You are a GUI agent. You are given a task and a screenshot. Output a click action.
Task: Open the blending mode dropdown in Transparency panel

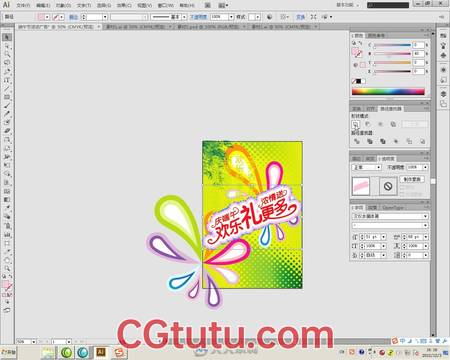[366, 167]
